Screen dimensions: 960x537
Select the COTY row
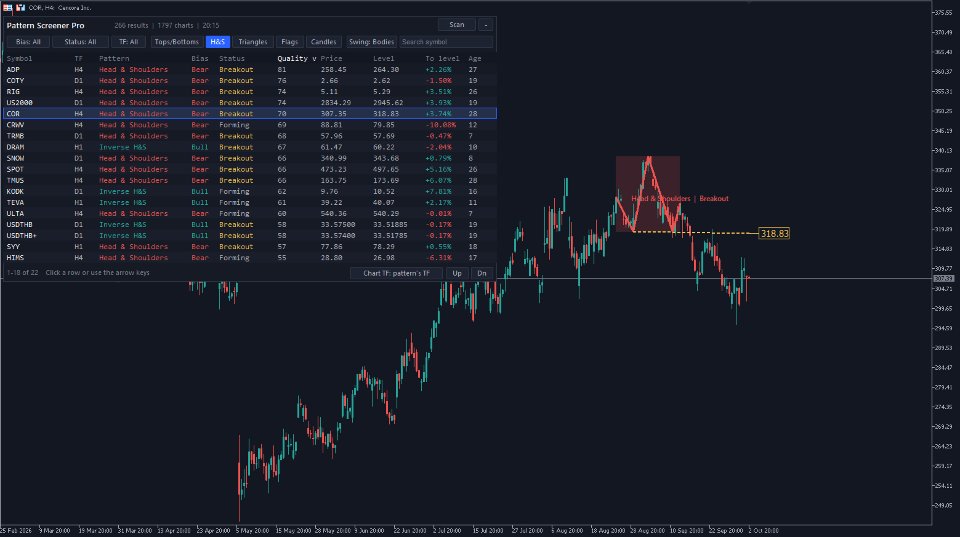250,81
